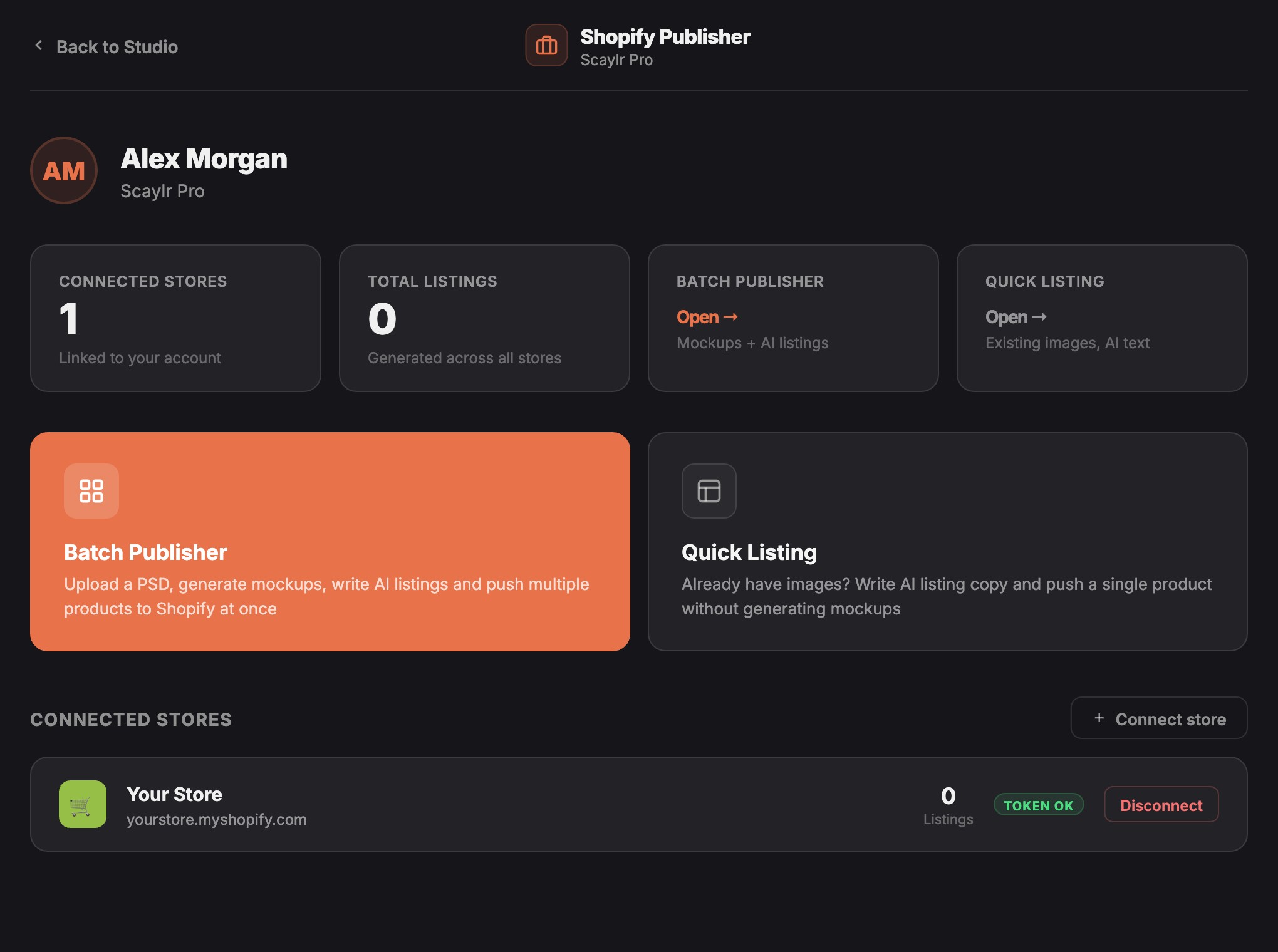Click the Batch Publisher grid icon
This screenshot has height=952, width=1278.
(91, 491)
